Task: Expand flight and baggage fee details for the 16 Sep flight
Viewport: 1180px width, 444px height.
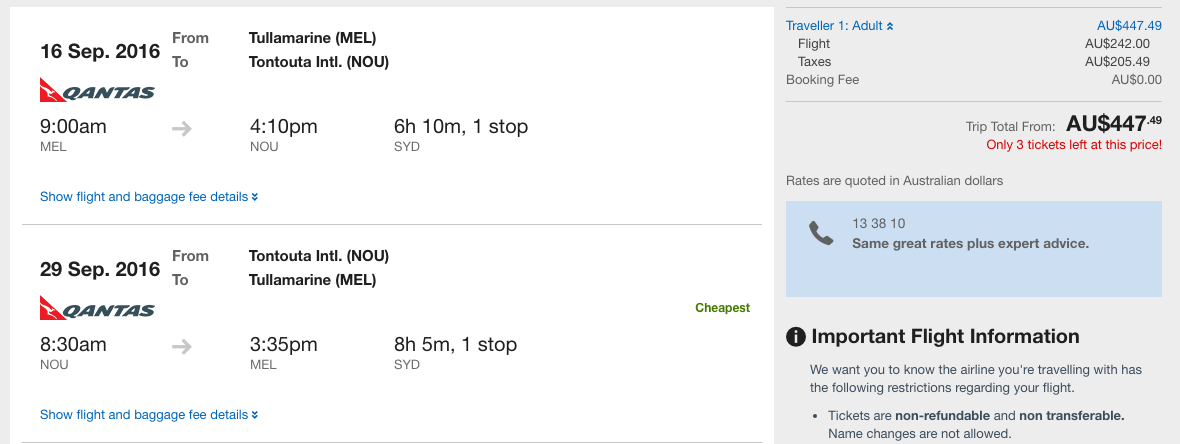Action: click(149, 197)
